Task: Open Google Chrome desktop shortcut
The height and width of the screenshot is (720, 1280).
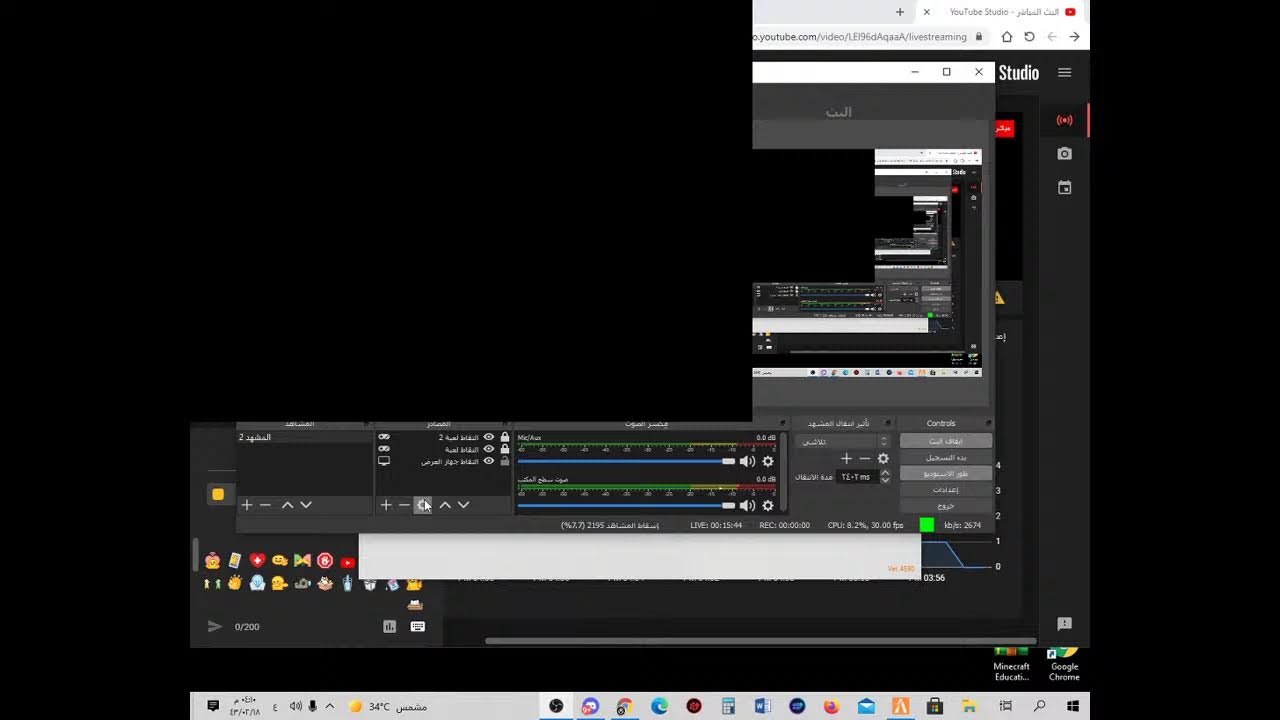Action: pos(1064,664)
